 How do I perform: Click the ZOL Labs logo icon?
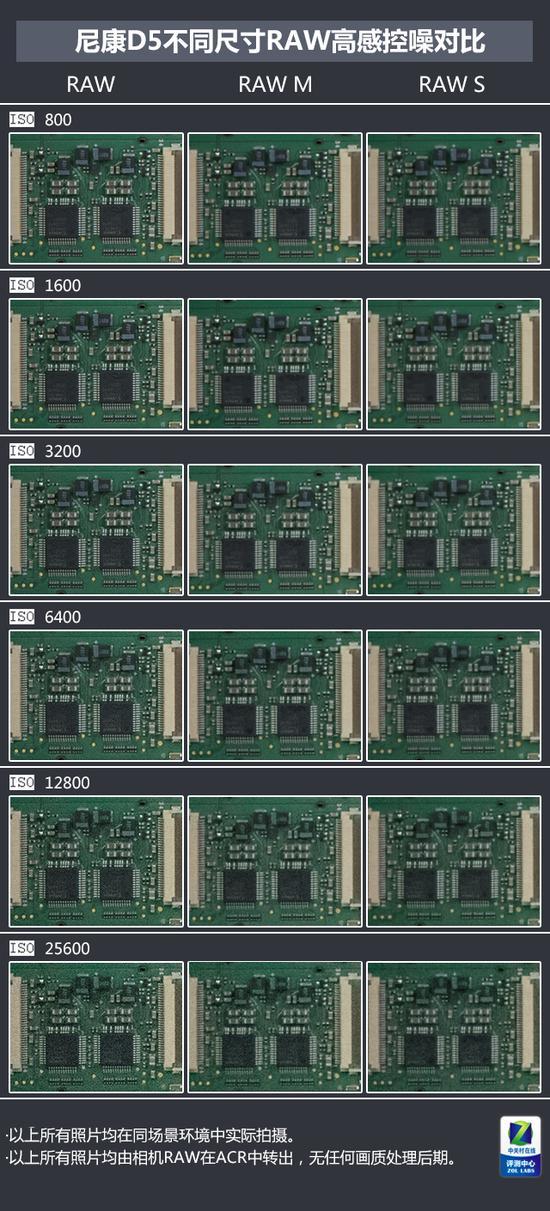coord(520,1146)
